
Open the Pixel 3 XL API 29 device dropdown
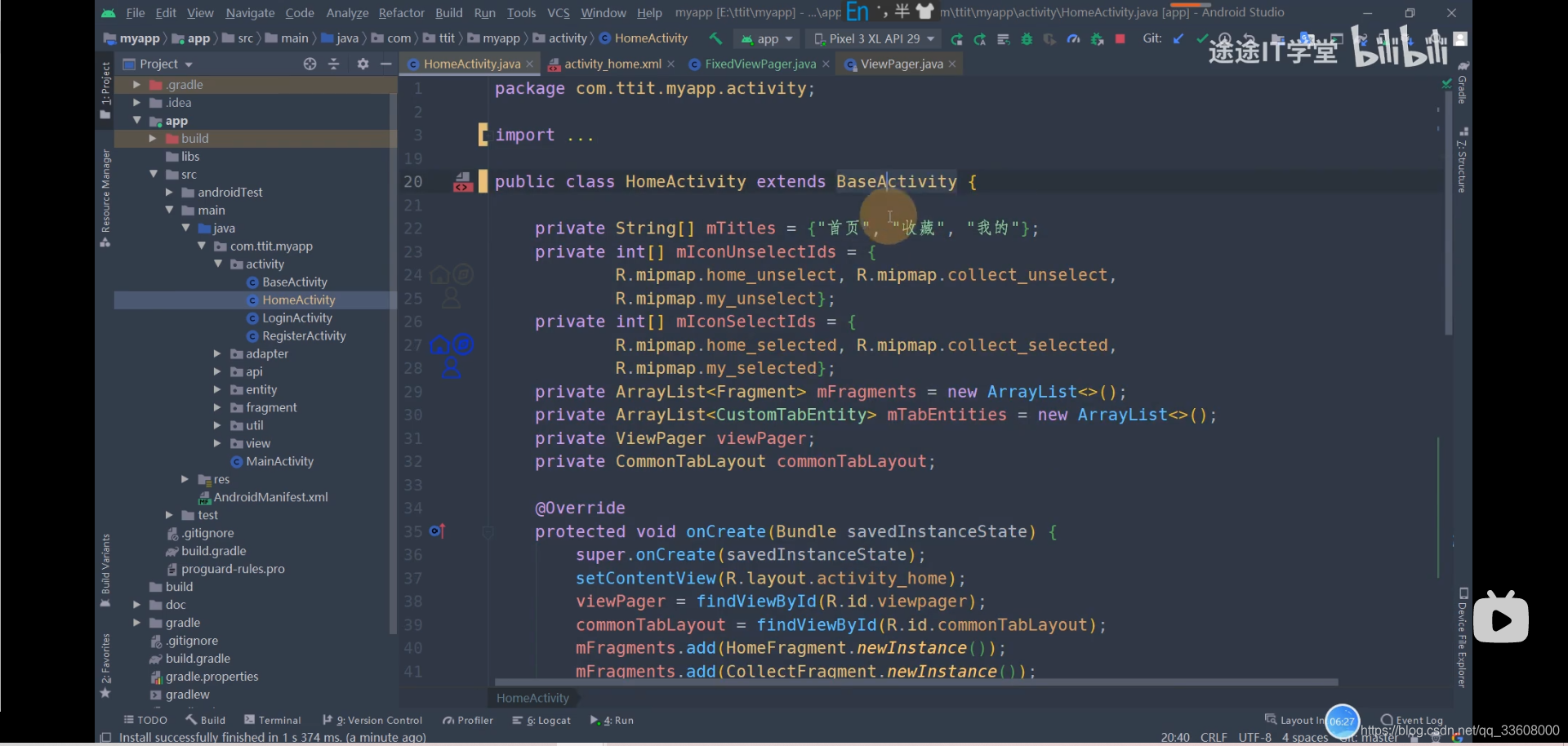pyautogui.click(x=874, y=38)
